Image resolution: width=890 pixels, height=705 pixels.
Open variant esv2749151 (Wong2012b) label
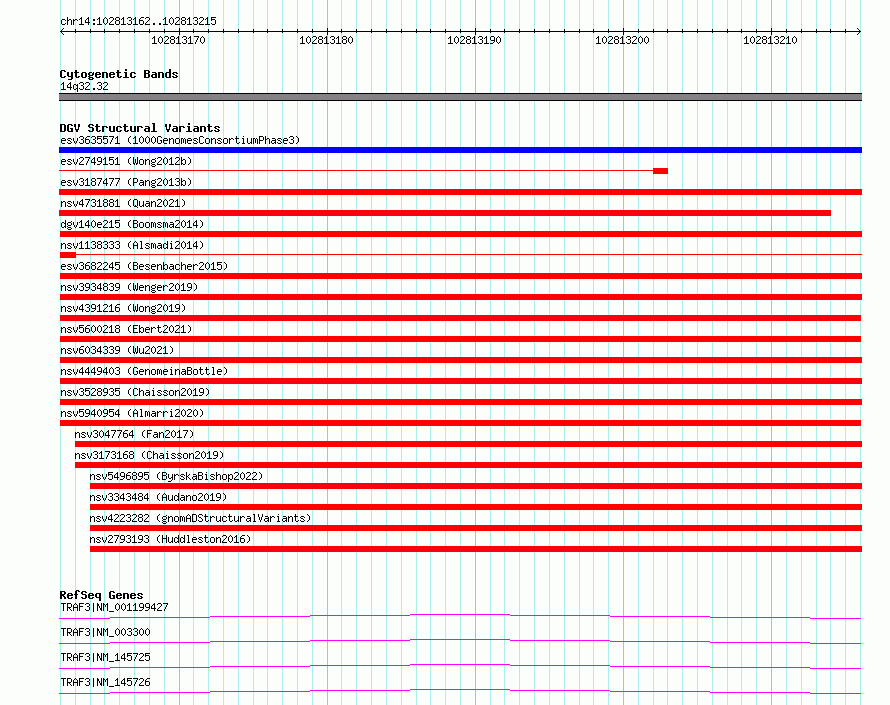[x=126, y=161]
